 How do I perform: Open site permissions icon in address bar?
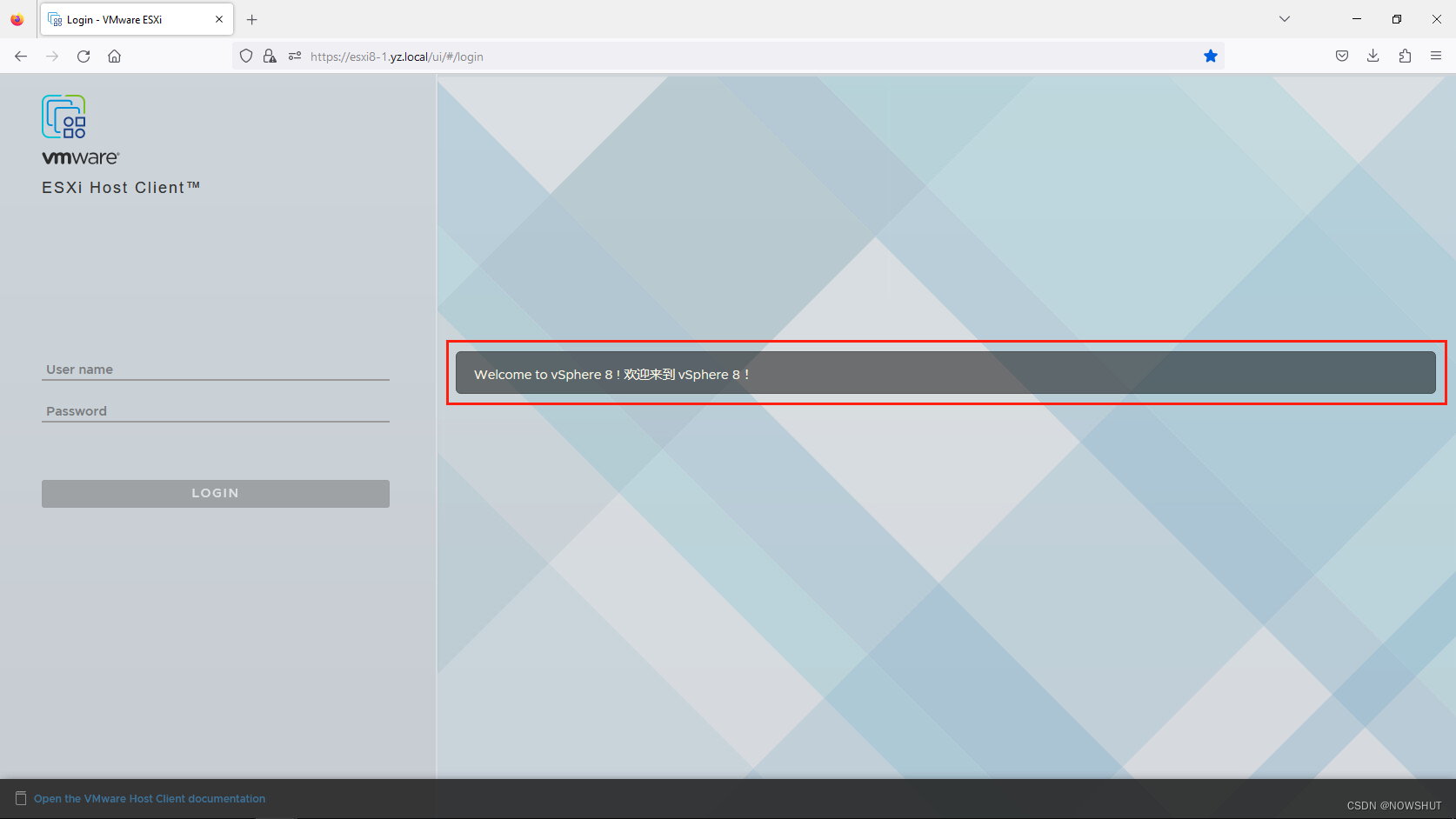pyautogui.click(x=295, y=57)
